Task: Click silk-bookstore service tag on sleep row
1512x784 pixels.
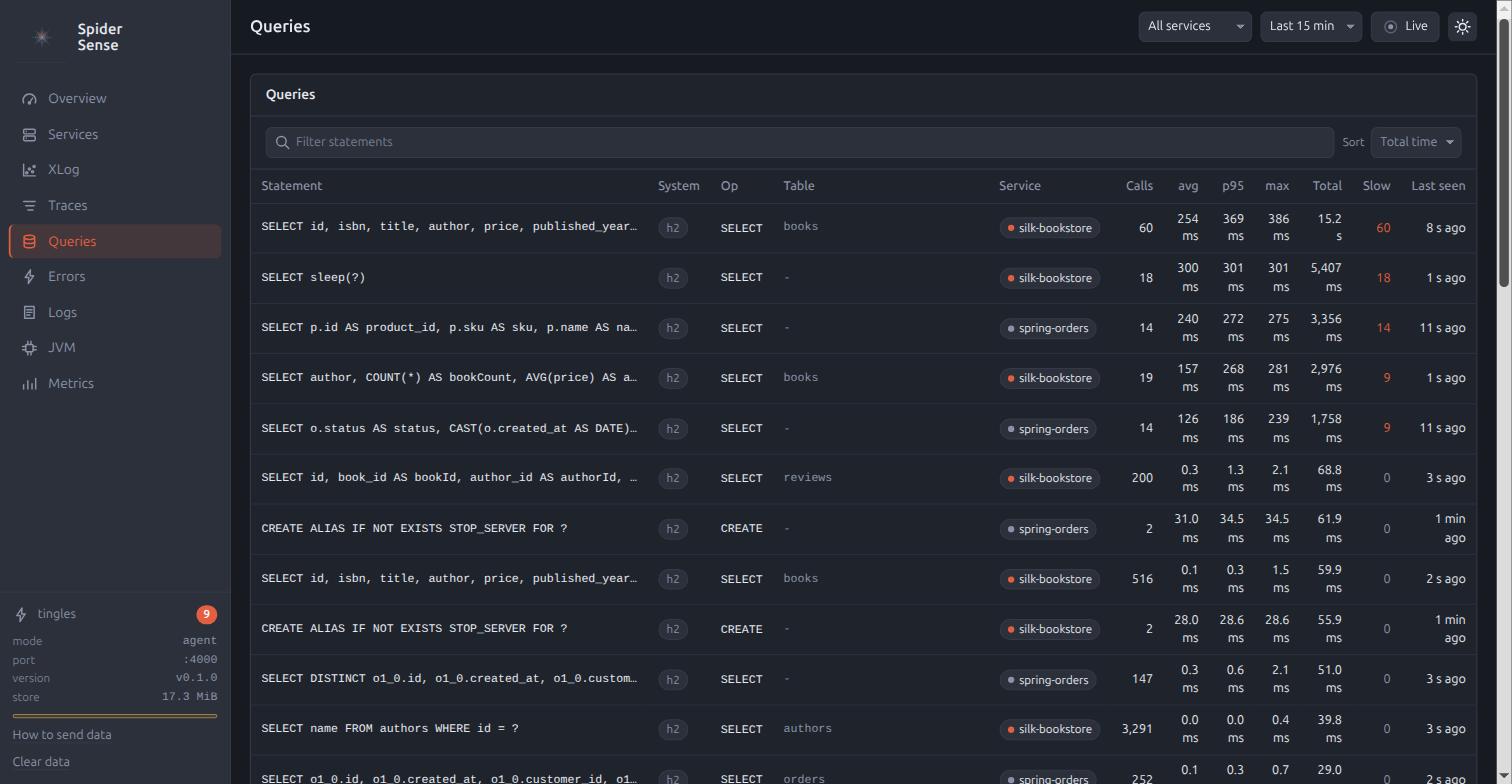Action: 1050,278
